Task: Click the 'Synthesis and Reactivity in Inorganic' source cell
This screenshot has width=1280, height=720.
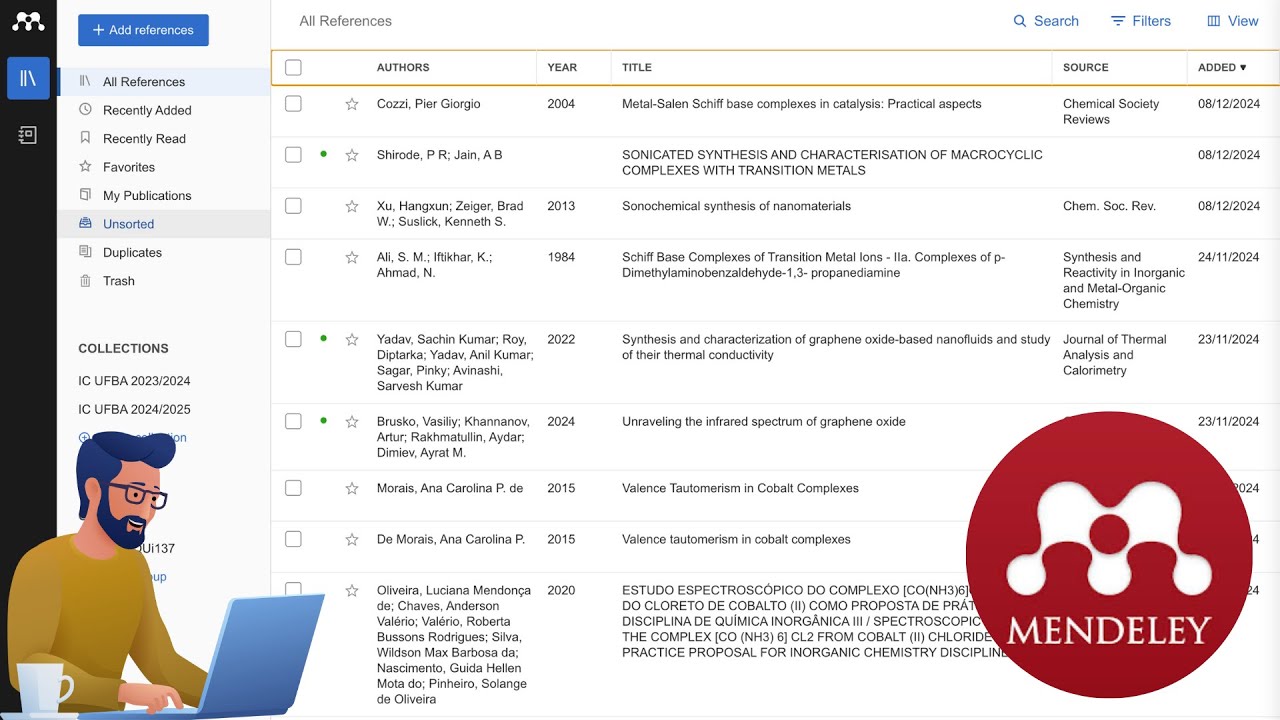Action: (x=1124, y=280)
